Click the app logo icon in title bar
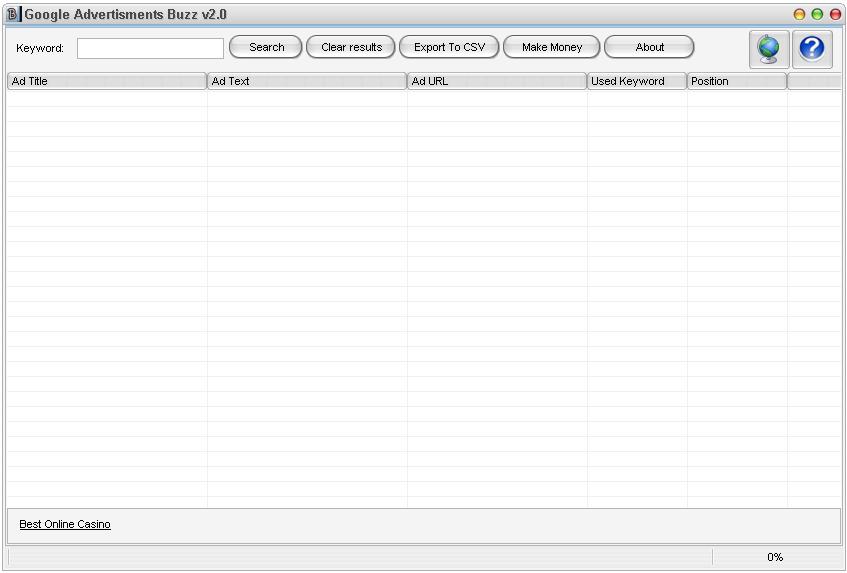Image resolution: width=847 pixels, height=573 pixels. [13, 14]
